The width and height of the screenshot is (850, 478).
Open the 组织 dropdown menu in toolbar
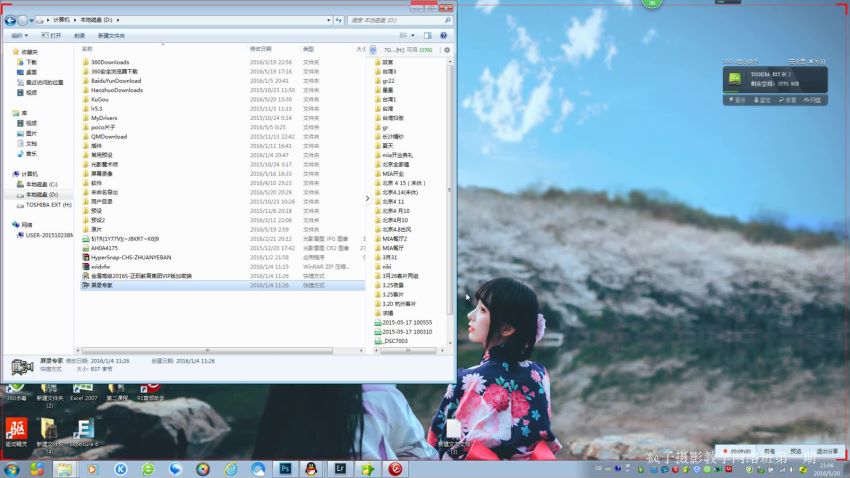pyautogui.click(x=19, y=35)
